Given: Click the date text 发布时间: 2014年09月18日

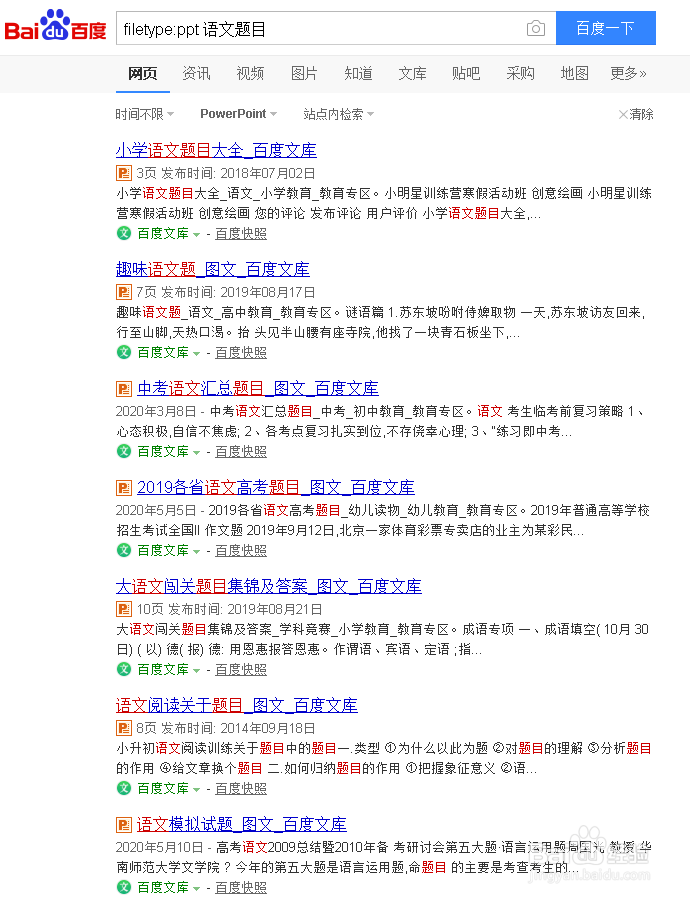Looking at the screenshot, I should tap(238, 728).
